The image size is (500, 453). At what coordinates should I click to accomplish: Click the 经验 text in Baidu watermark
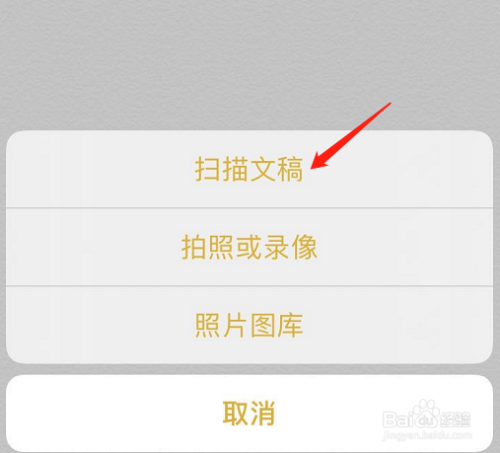click(x=456, y=419)
